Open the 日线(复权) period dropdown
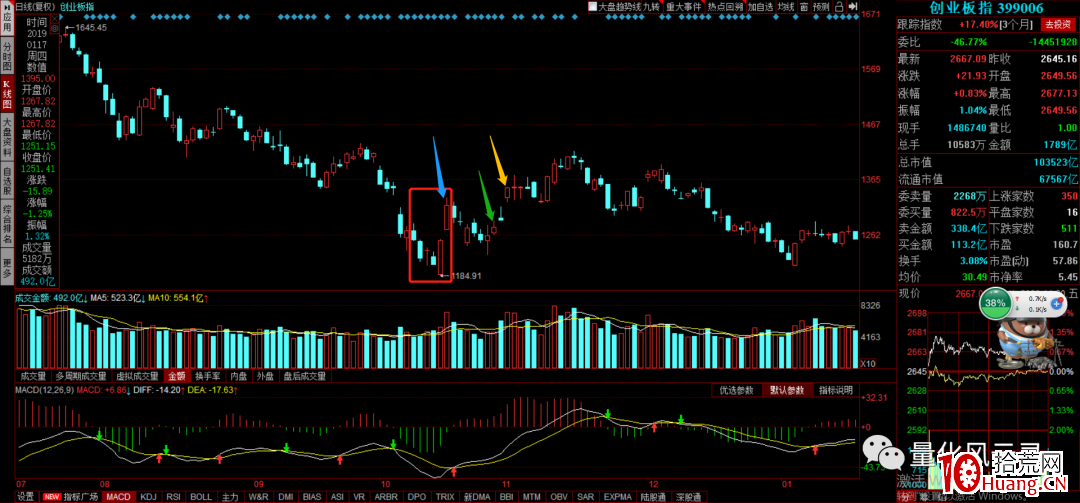The width and height of the screenshot is (1080, 503). click(33, 6)
